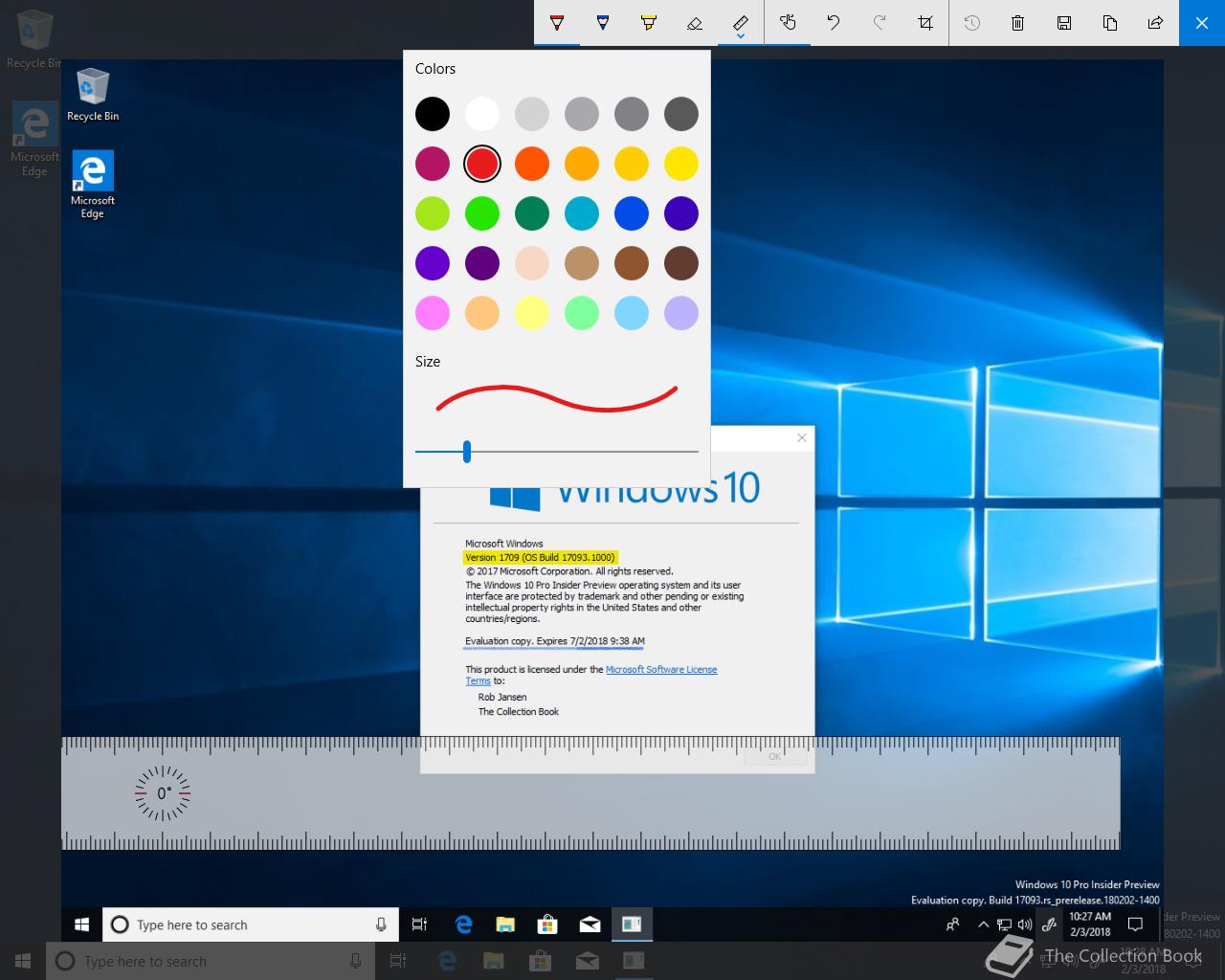This screenshot has width=1225, height=980.
Task: Click the microphone in the bright search box
Action: point(381,924)
